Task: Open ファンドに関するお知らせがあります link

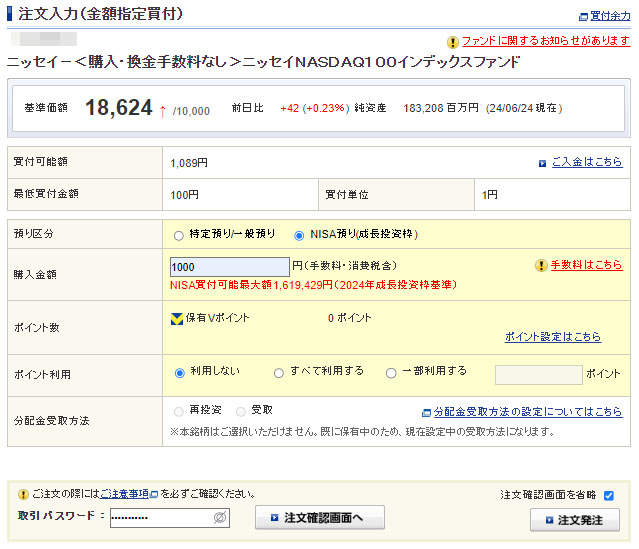Action: click(x=545, y=42)
